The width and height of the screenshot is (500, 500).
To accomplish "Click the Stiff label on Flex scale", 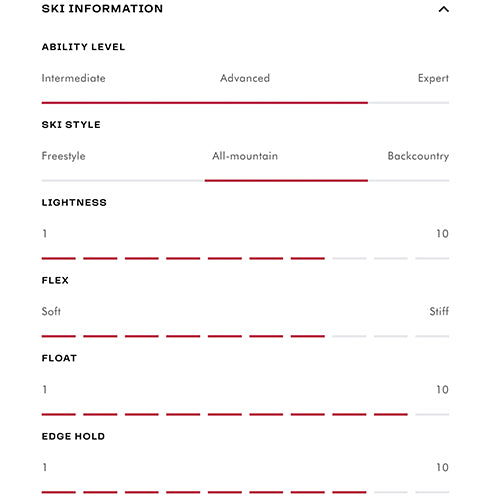I will pos(439,311).
